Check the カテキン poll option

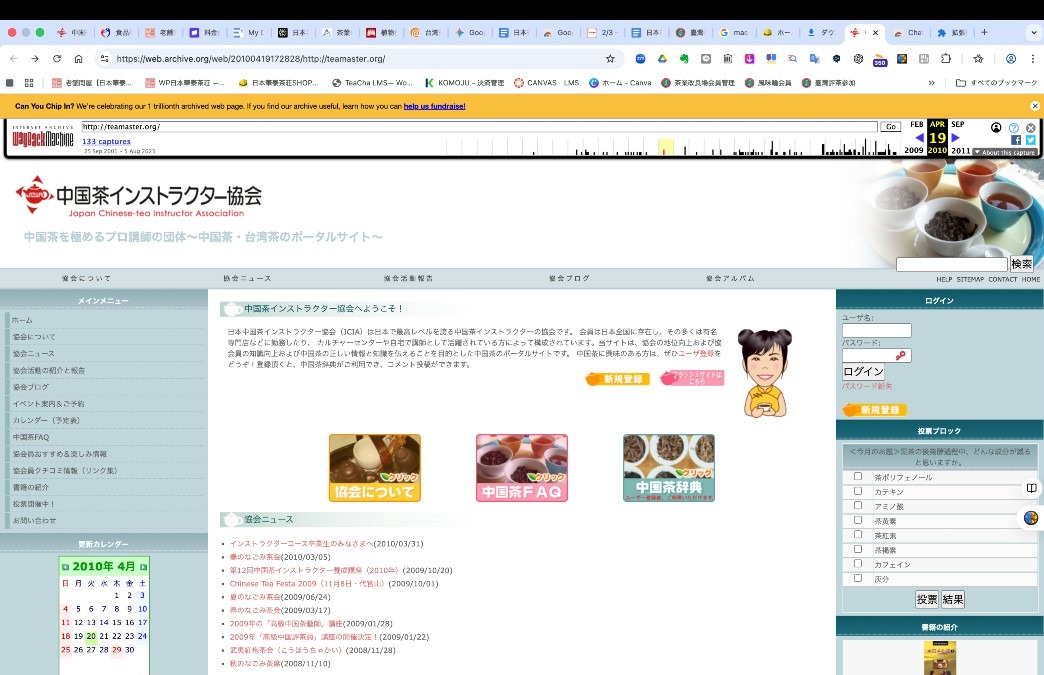click(x=857, y=492)
